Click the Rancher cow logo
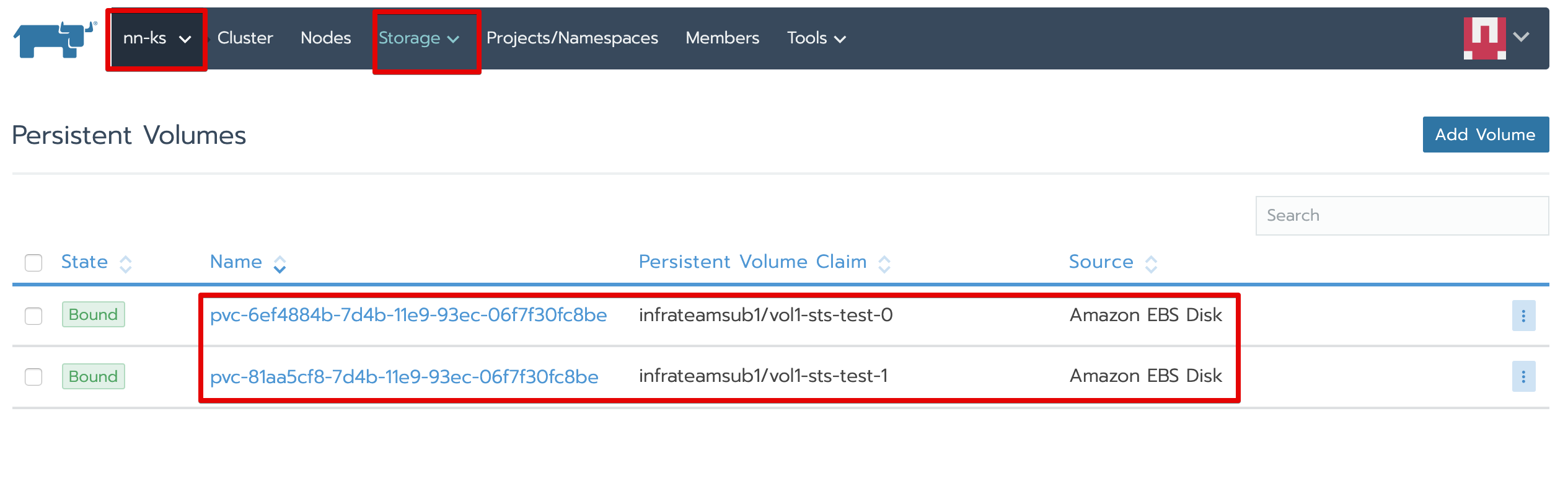Screen dimensions: 1568x491 click(55, 39)
